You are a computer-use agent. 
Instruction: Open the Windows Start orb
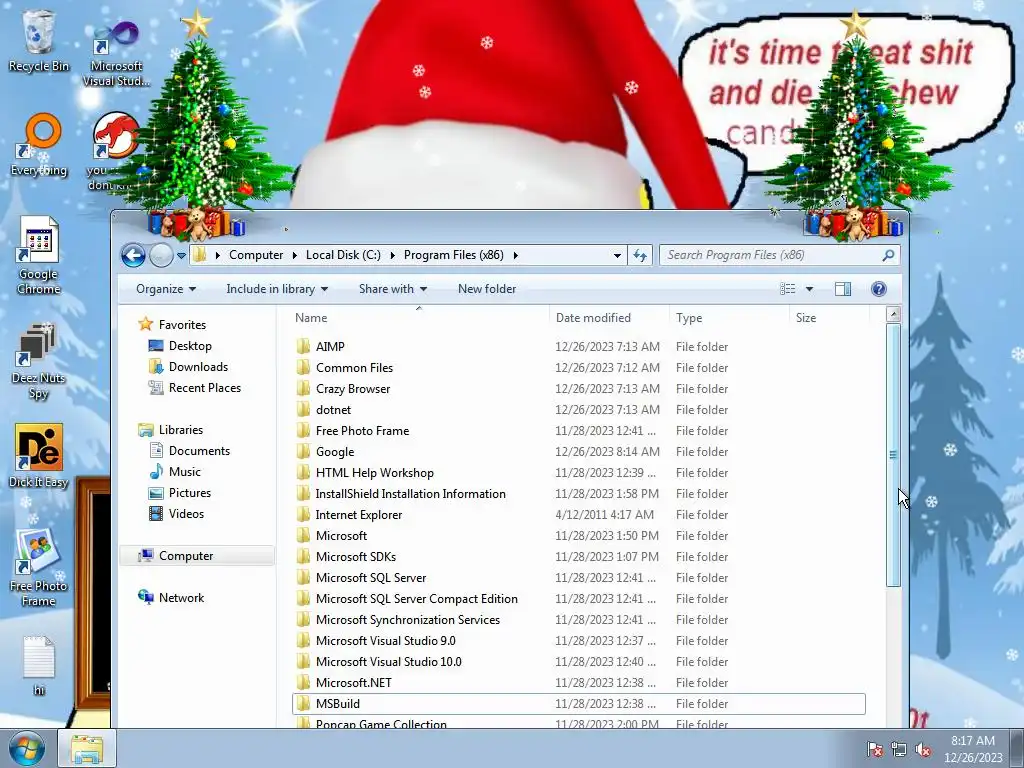click(26, 748)
